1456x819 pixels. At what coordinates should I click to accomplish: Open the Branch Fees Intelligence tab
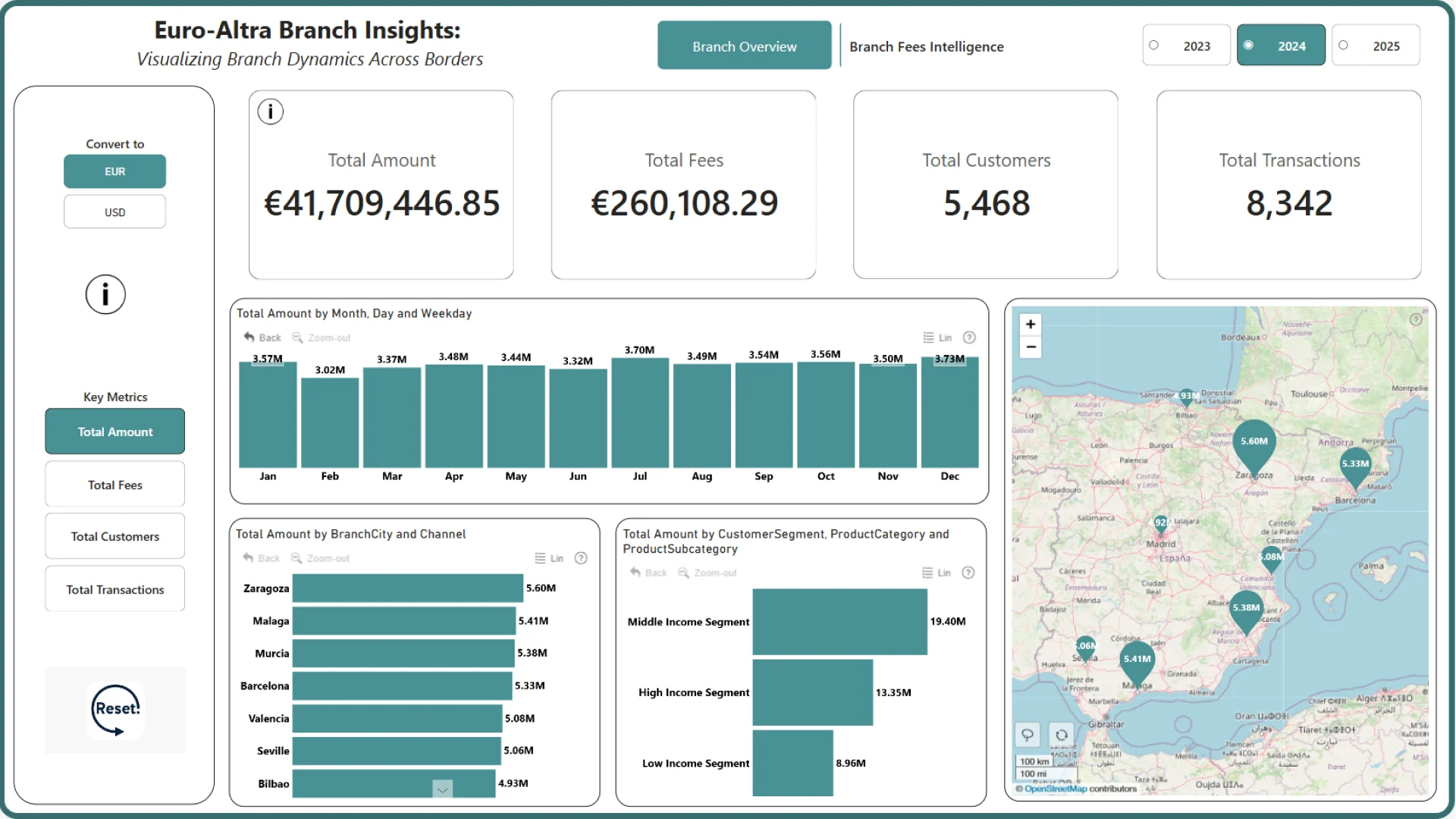pos(926,46)
